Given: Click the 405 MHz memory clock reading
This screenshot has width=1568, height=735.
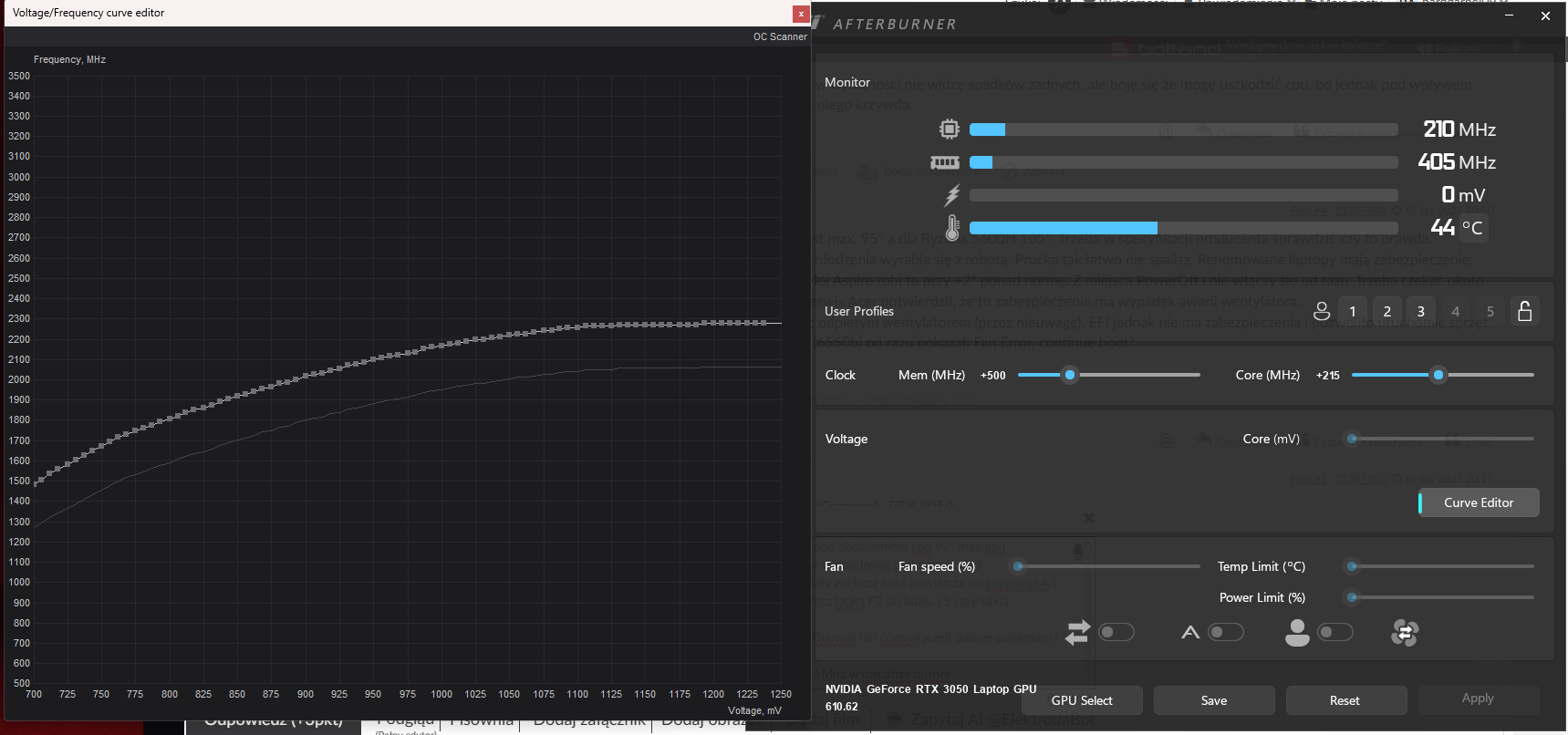Looking at the screenshot, I should click(1457, 162).
